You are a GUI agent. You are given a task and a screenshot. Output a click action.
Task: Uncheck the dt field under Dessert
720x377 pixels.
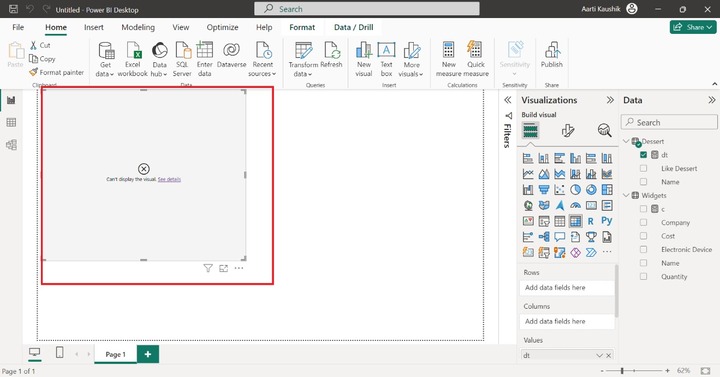point(643,155)
